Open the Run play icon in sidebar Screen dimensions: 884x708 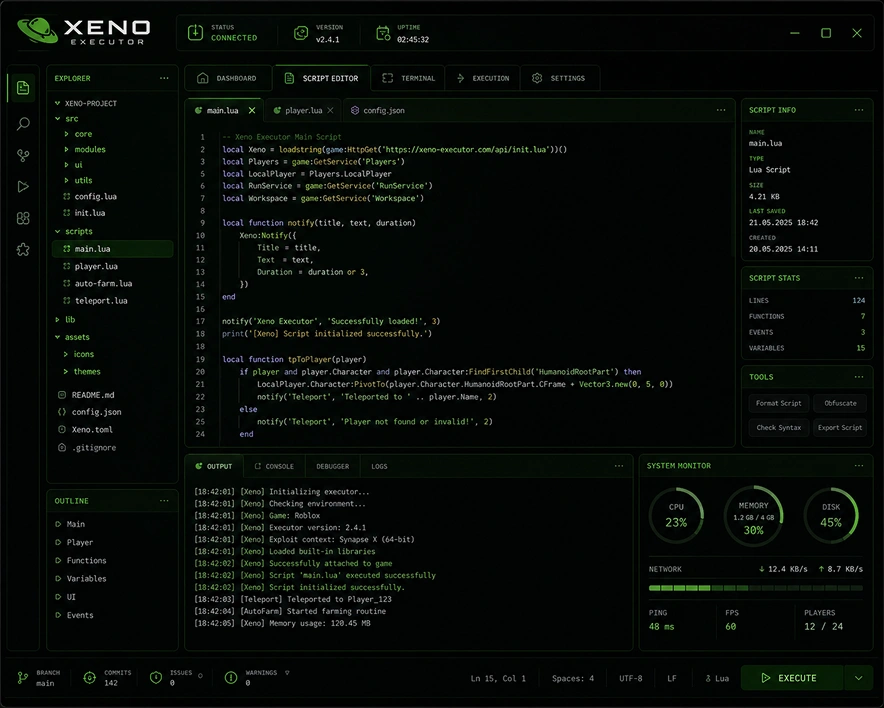pos(23,187)
